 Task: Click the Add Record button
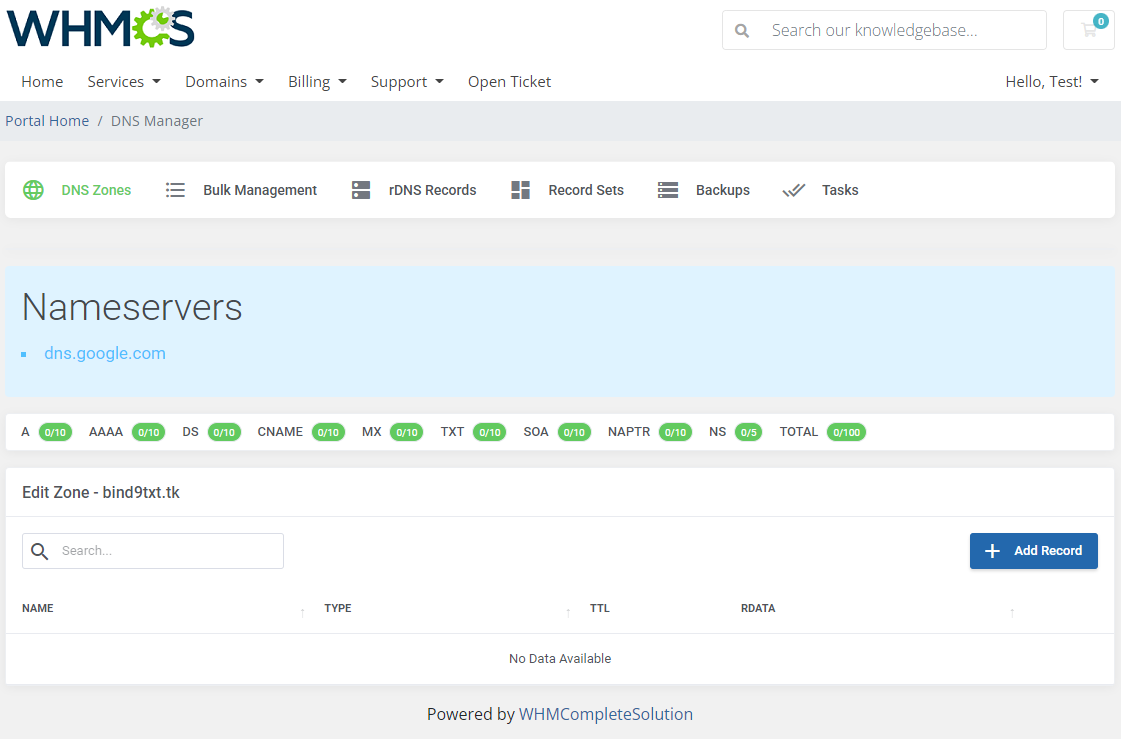[x=1034, y=551]
